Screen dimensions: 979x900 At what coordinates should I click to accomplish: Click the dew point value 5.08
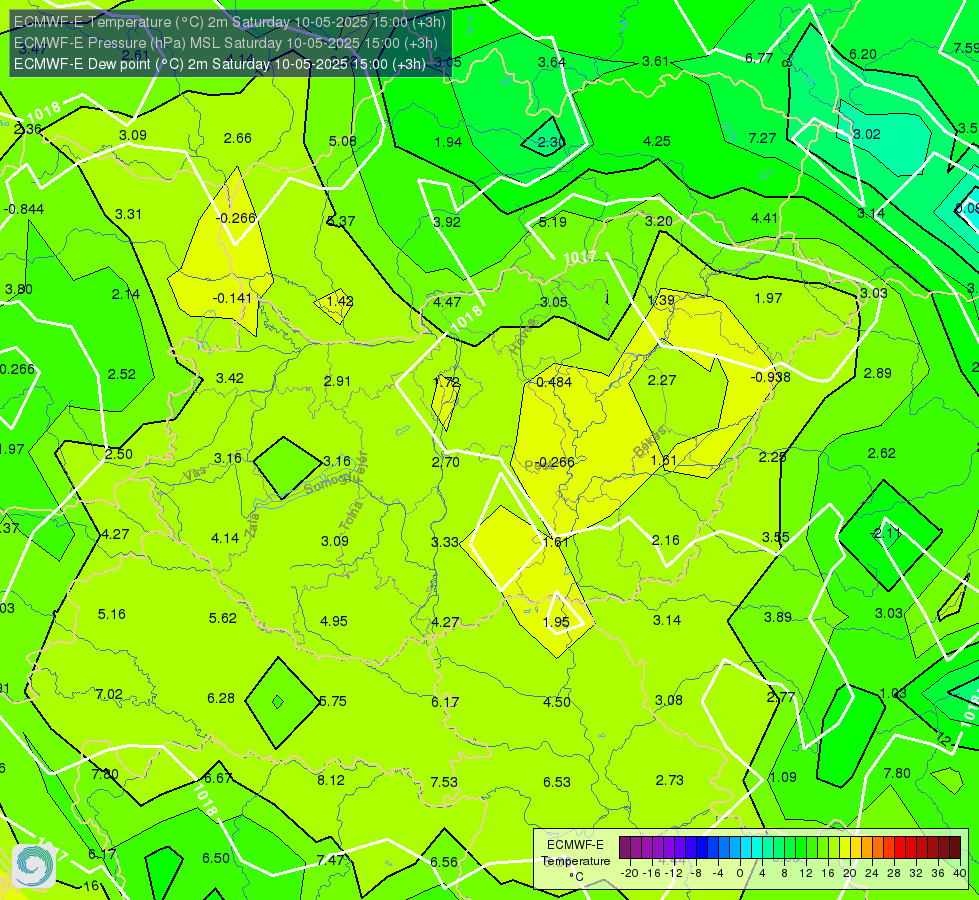coord(343,141)
